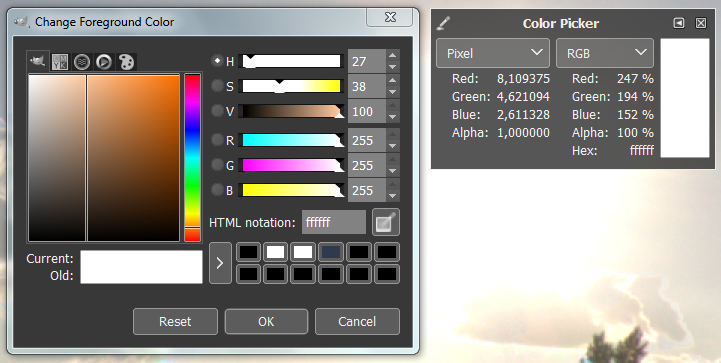Click the Old color swatch

(x=141, y=275)
